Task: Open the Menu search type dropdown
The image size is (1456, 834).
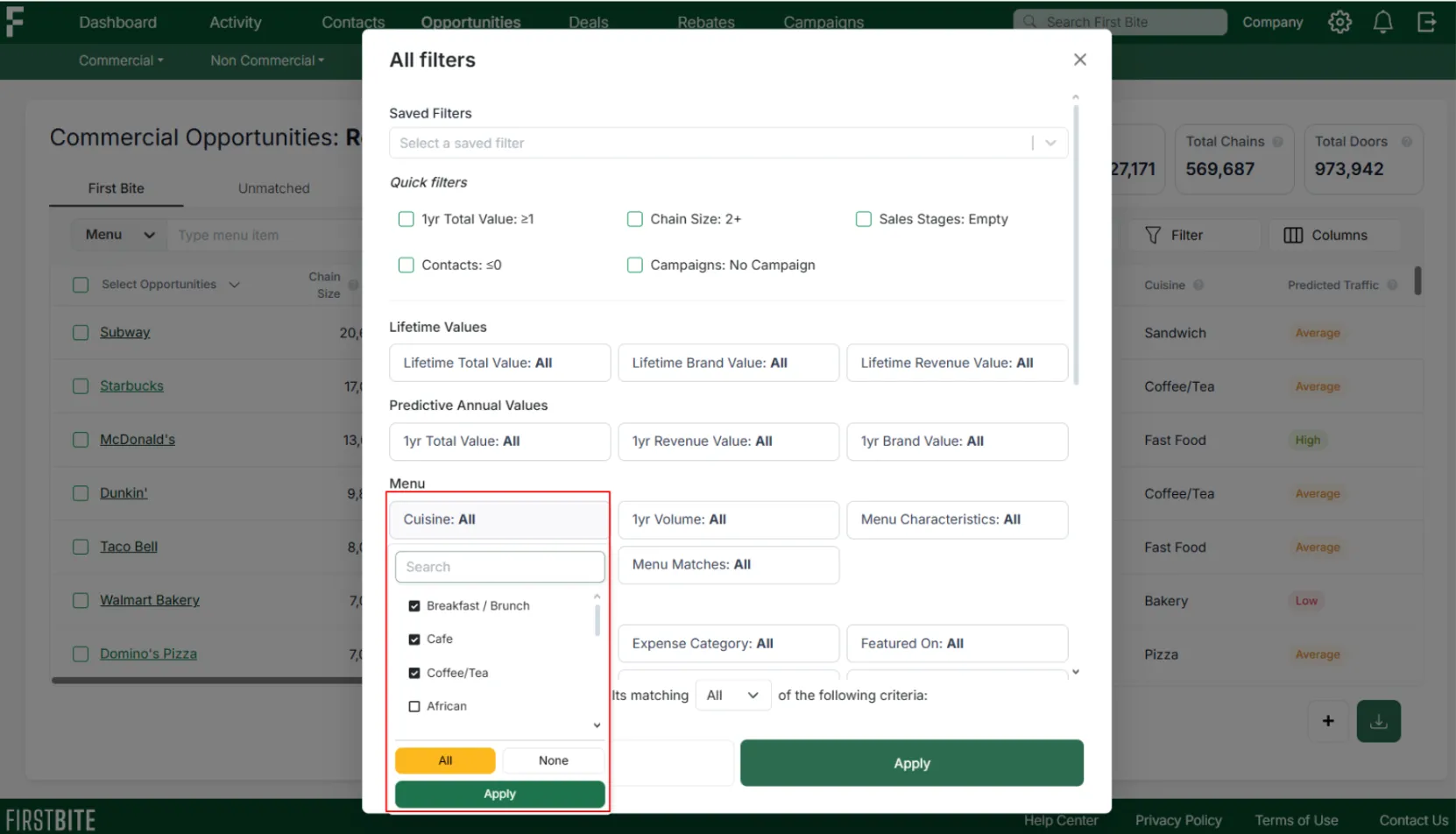Action: point(119,235)
